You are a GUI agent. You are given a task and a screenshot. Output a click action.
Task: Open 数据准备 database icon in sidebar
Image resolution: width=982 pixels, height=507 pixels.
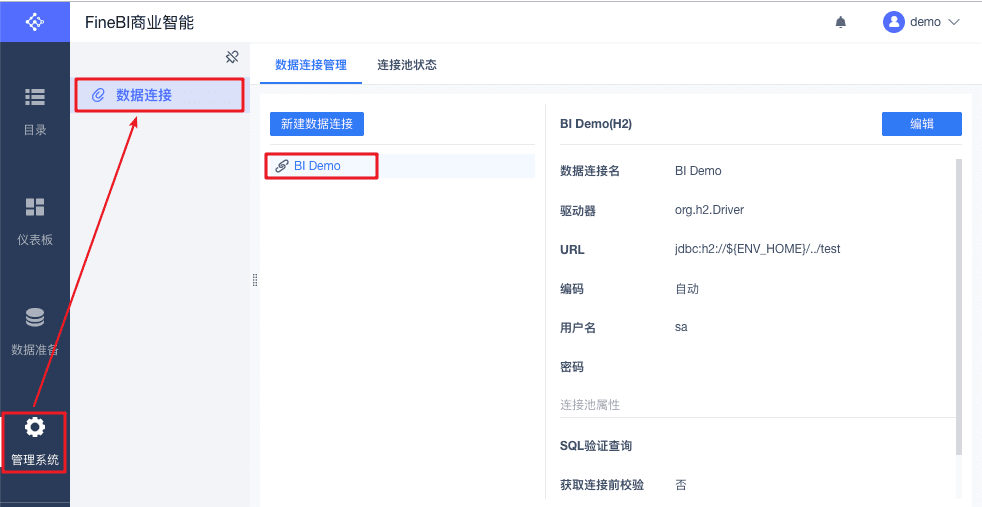[34, 317]
